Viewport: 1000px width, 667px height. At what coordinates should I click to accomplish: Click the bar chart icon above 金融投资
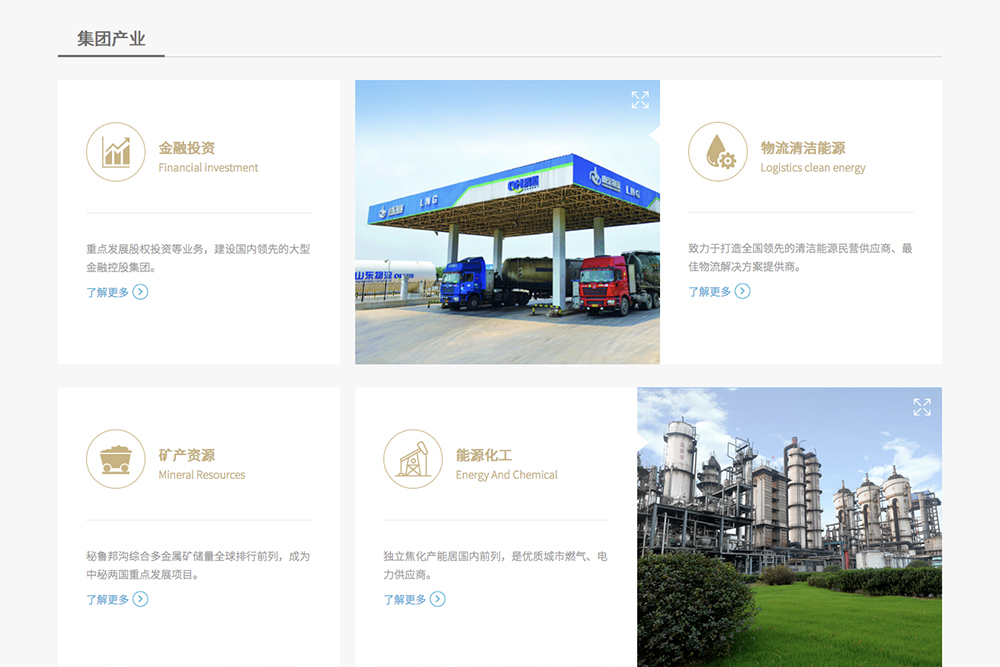(x=116, y=153)
